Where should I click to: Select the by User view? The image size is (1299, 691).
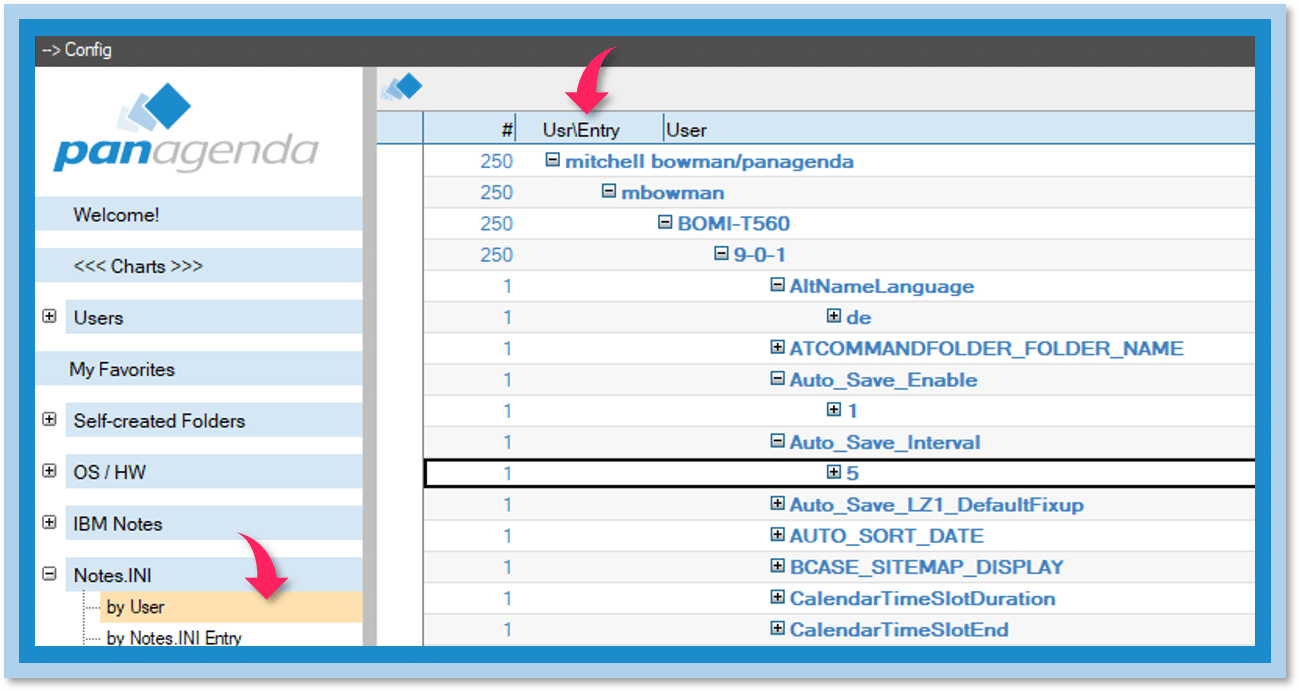136,607
